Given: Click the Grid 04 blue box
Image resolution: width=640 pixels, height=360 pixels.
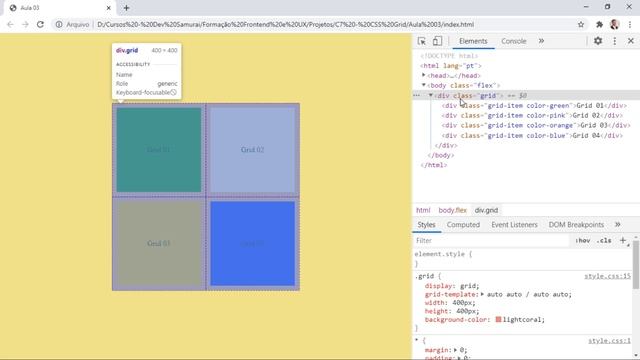Looking at the screenshot, I should pos(253,244).
